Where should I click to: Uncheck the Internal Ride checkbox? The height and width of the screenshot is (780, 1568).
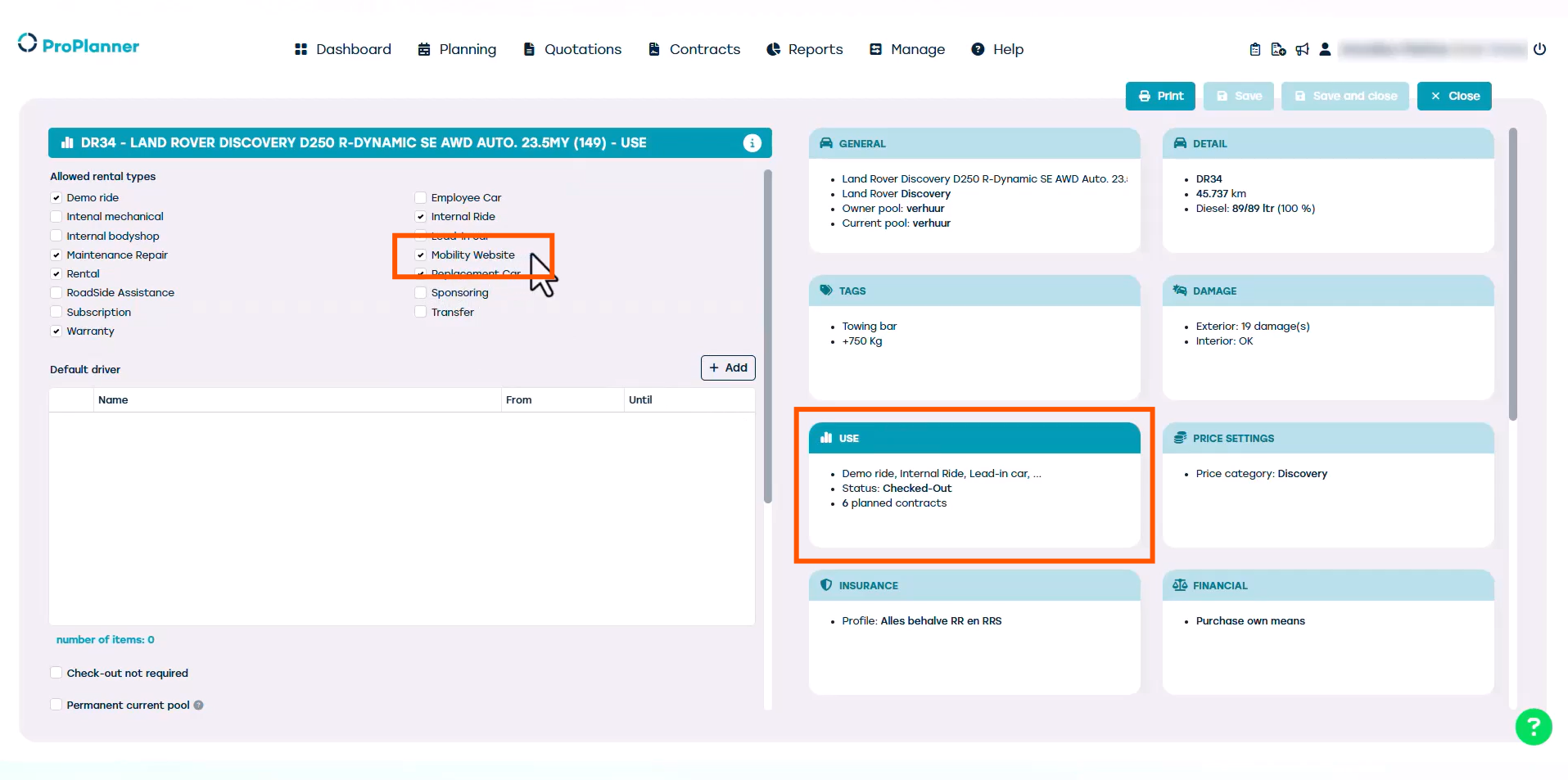pyautogui.click(x=421, y=217)
